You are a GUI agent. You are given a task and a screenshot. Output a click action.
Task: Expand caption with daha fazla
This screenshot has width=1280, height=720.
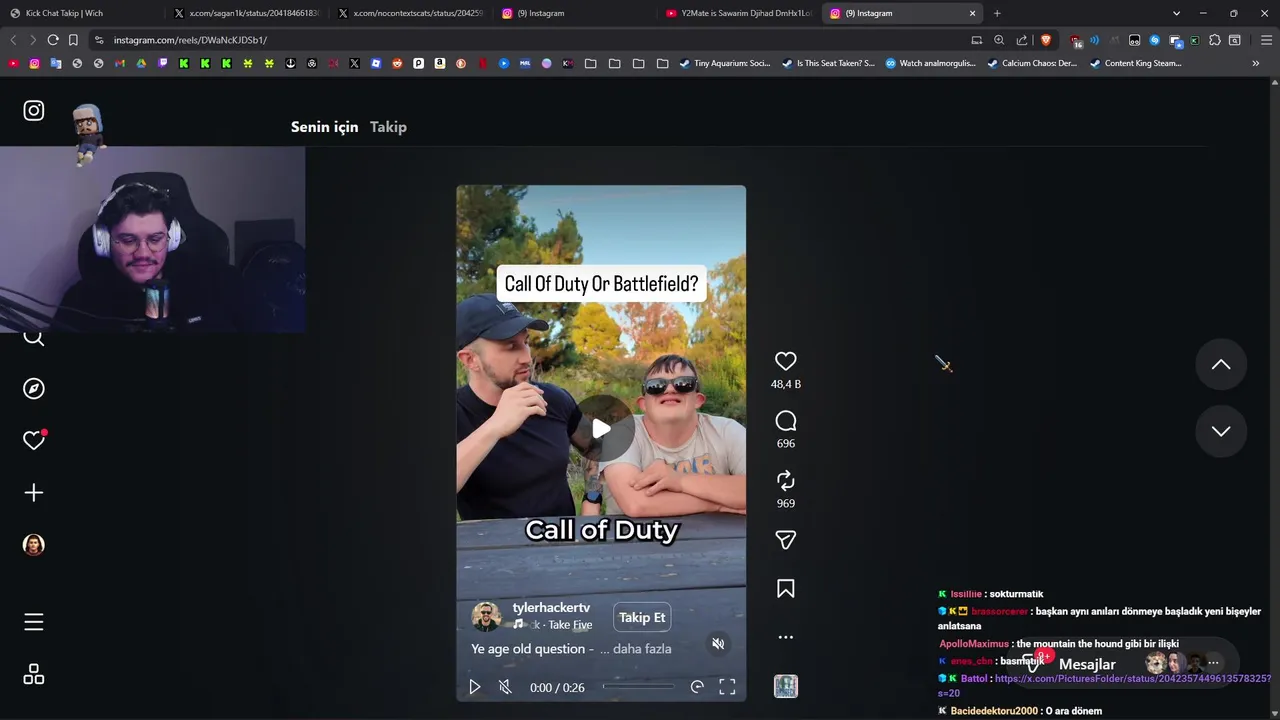642,649
